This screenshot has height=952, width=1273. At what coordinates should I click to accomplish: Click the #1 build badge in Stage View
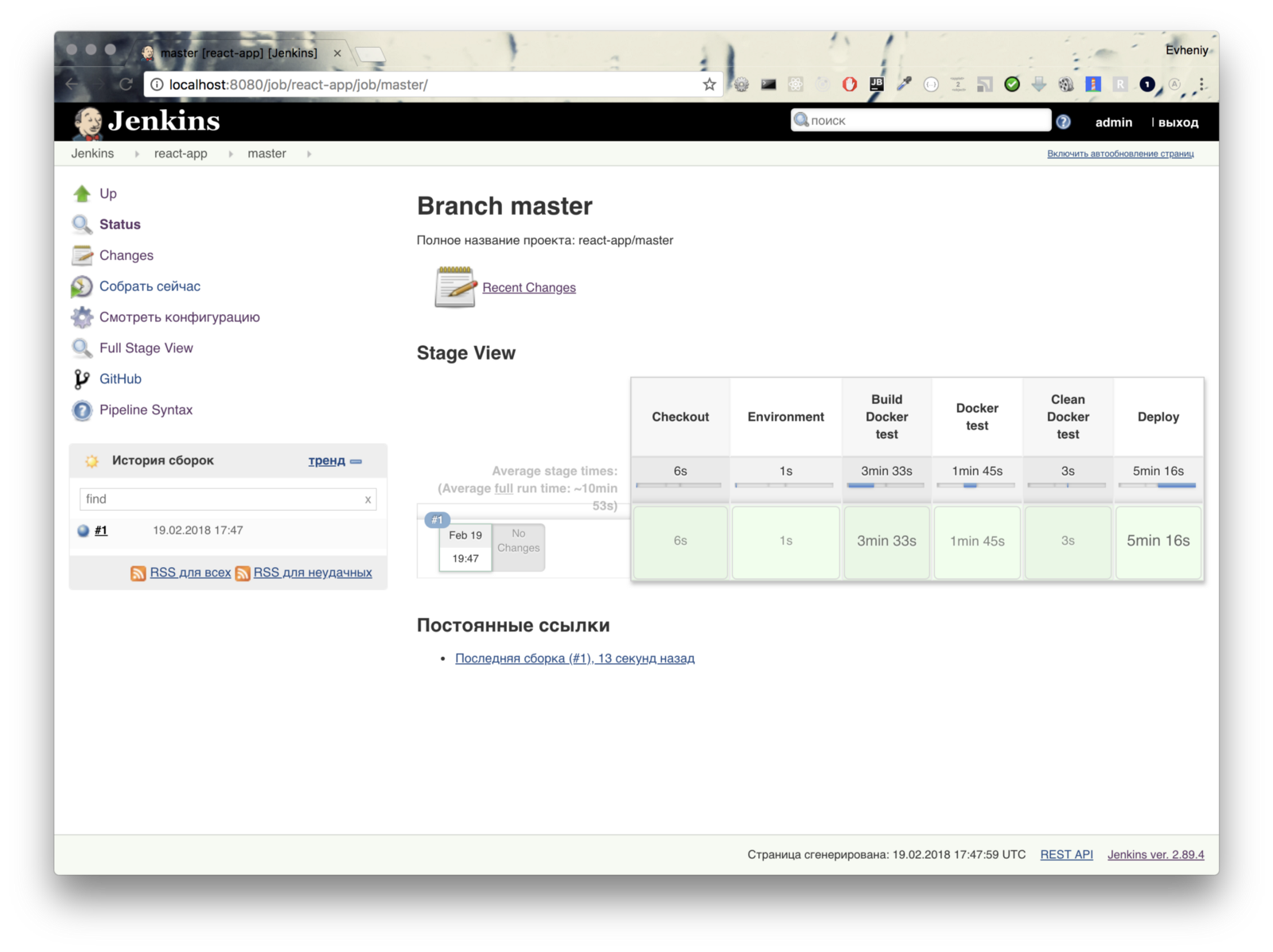pyautogui.click(x=437, y=520)
